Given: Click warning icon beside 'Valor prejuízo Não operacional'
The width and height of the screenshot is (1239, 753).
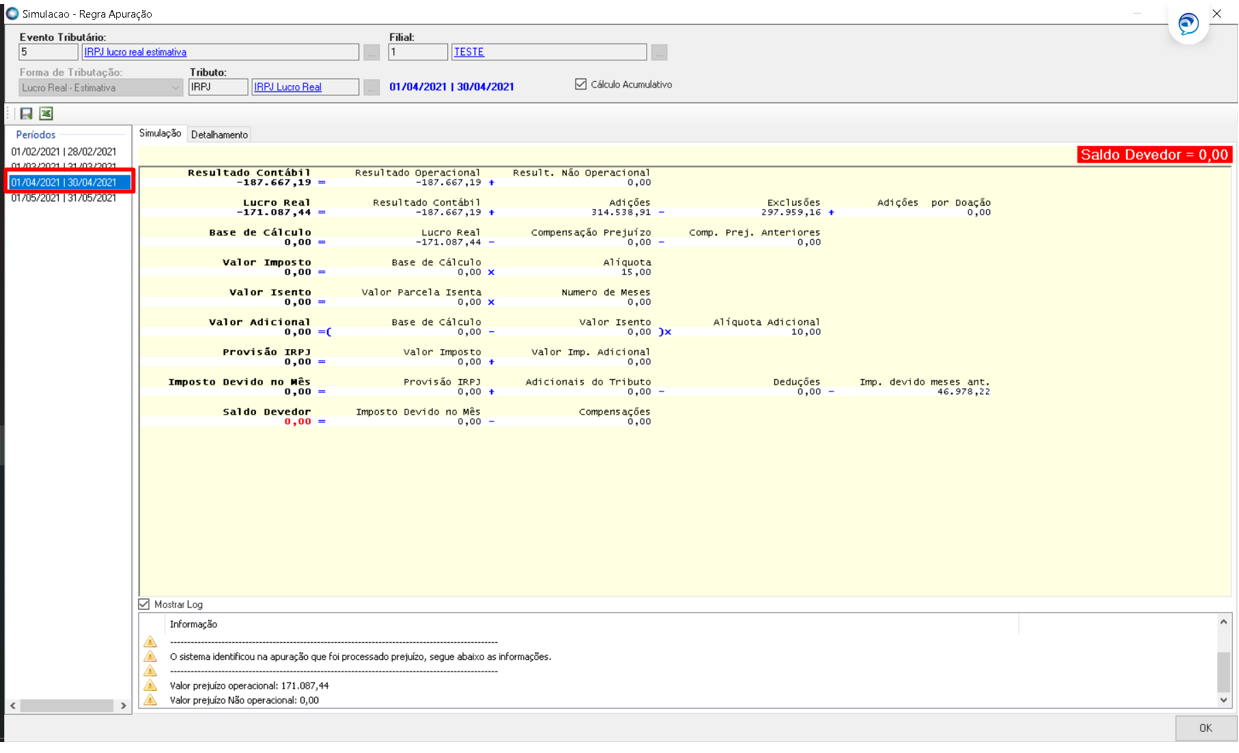Looking at the screenshot, I should tap(150, 700).
